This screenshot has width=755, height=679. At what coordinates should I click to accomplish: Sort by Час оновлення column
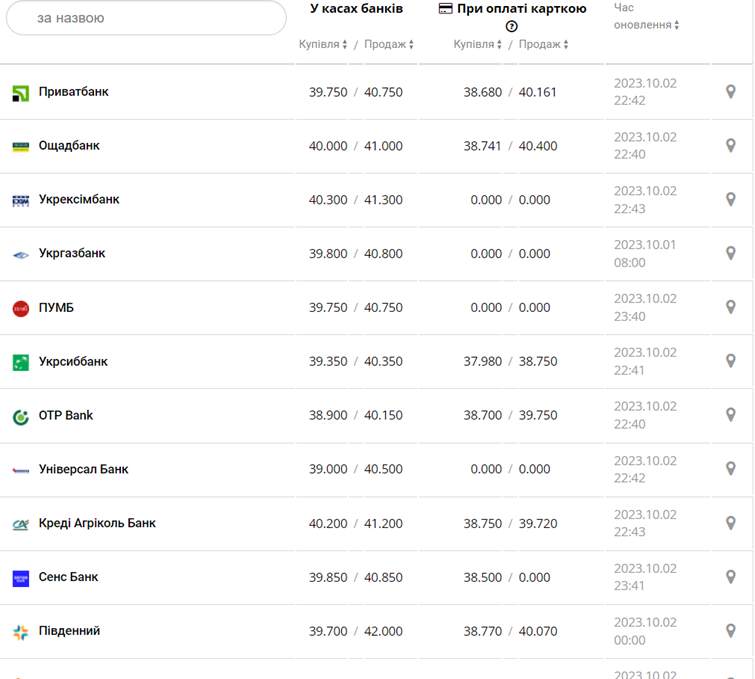point(646,24)
